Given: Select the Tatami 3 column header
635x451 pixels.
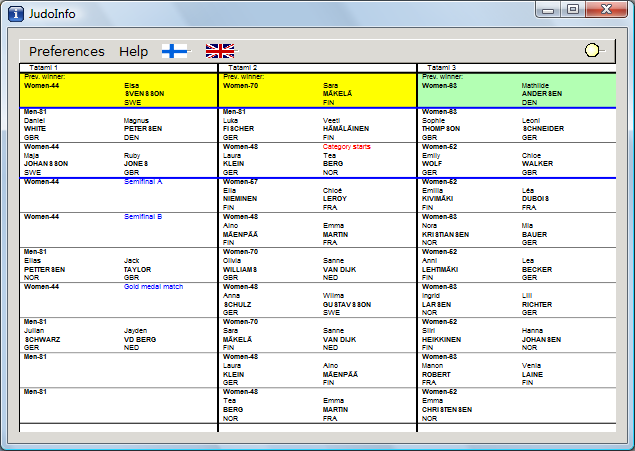Looking at the screenshot, I should 441,68.
